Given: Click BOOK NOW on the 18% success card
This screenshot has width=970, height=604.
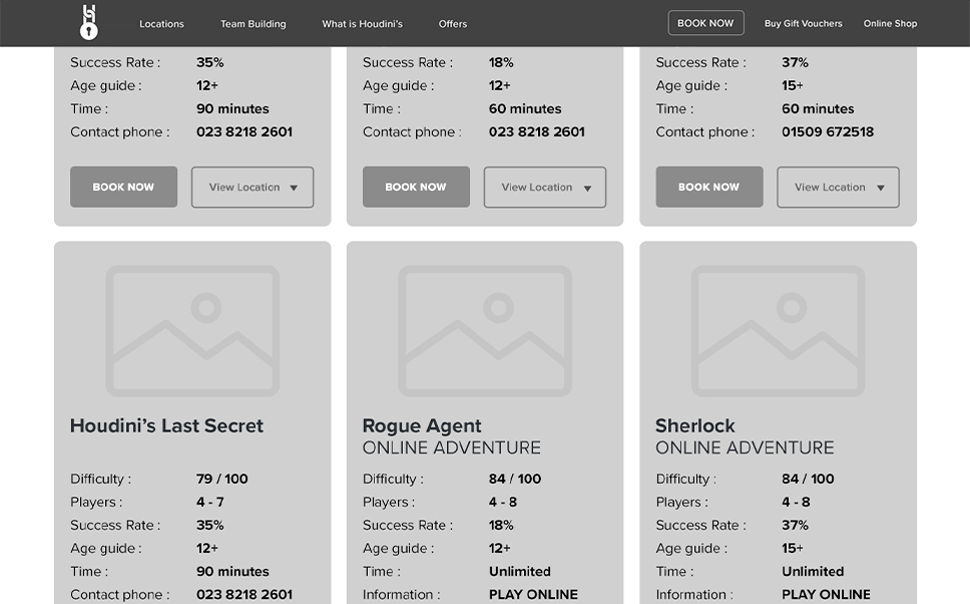Looking at the screenshot, I should (x=416, y=187).
